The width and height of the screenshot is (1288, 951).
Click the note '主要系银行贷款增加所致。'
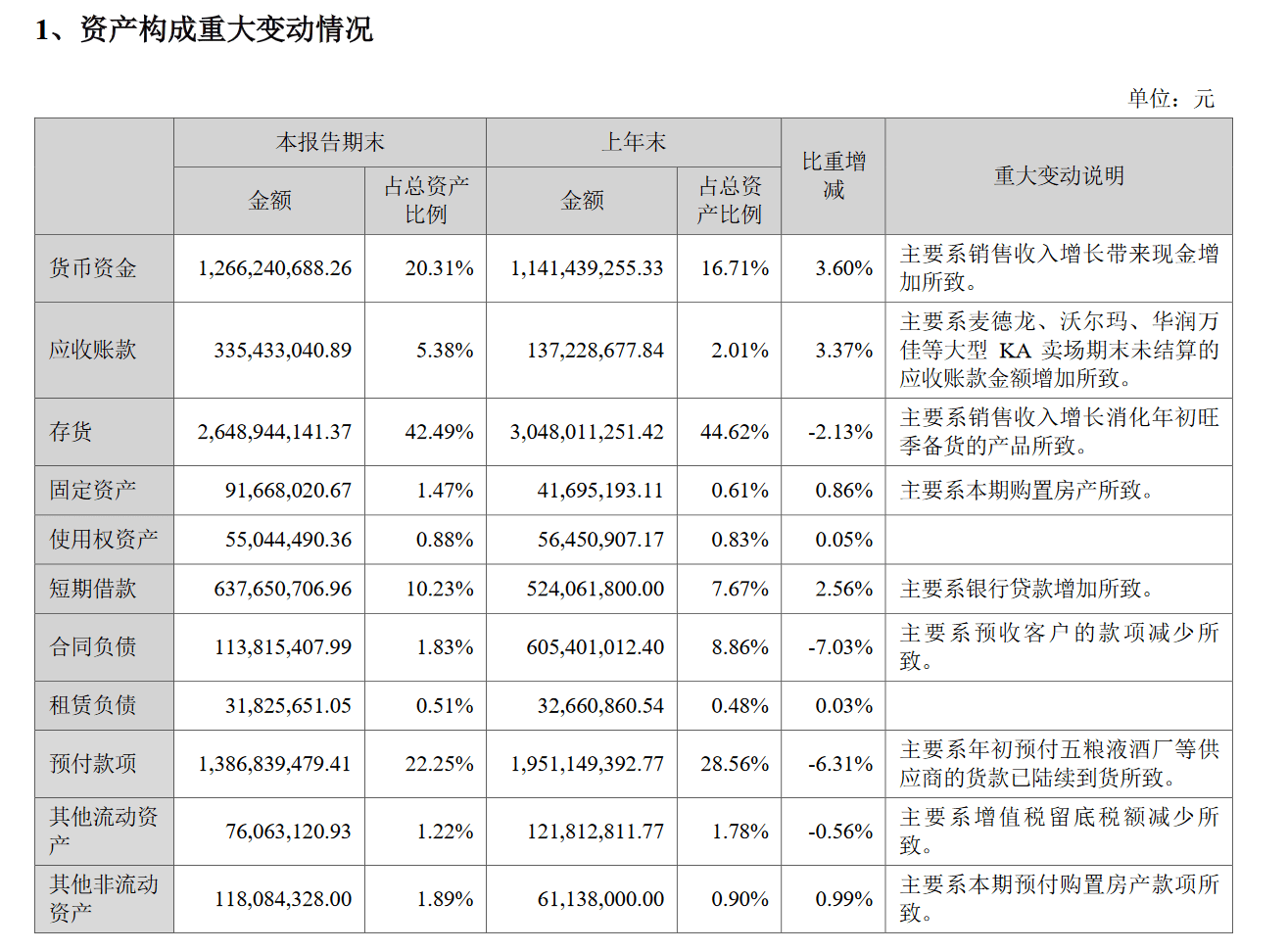click(1027, 589)
